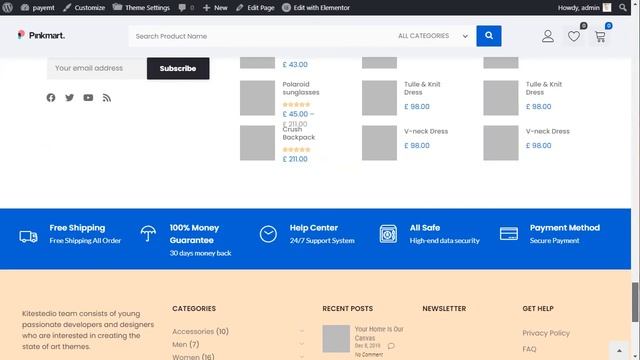Expand the ALL CATEGORIES dropdown

point(433,36)
